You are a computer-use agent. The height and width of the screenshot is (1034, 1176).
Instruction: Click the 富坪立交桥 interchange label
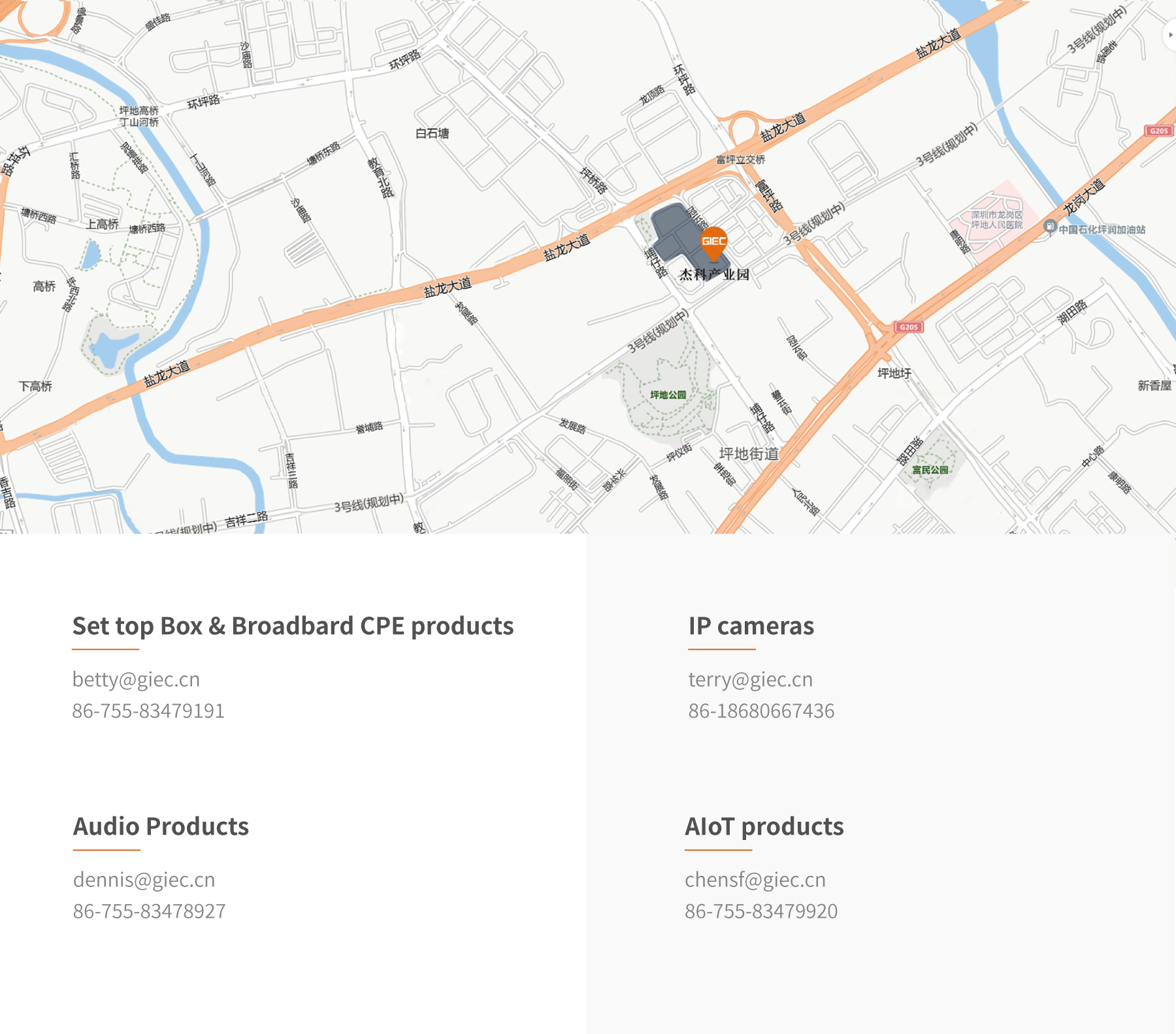pyautogui.click(x=740, y=160)
